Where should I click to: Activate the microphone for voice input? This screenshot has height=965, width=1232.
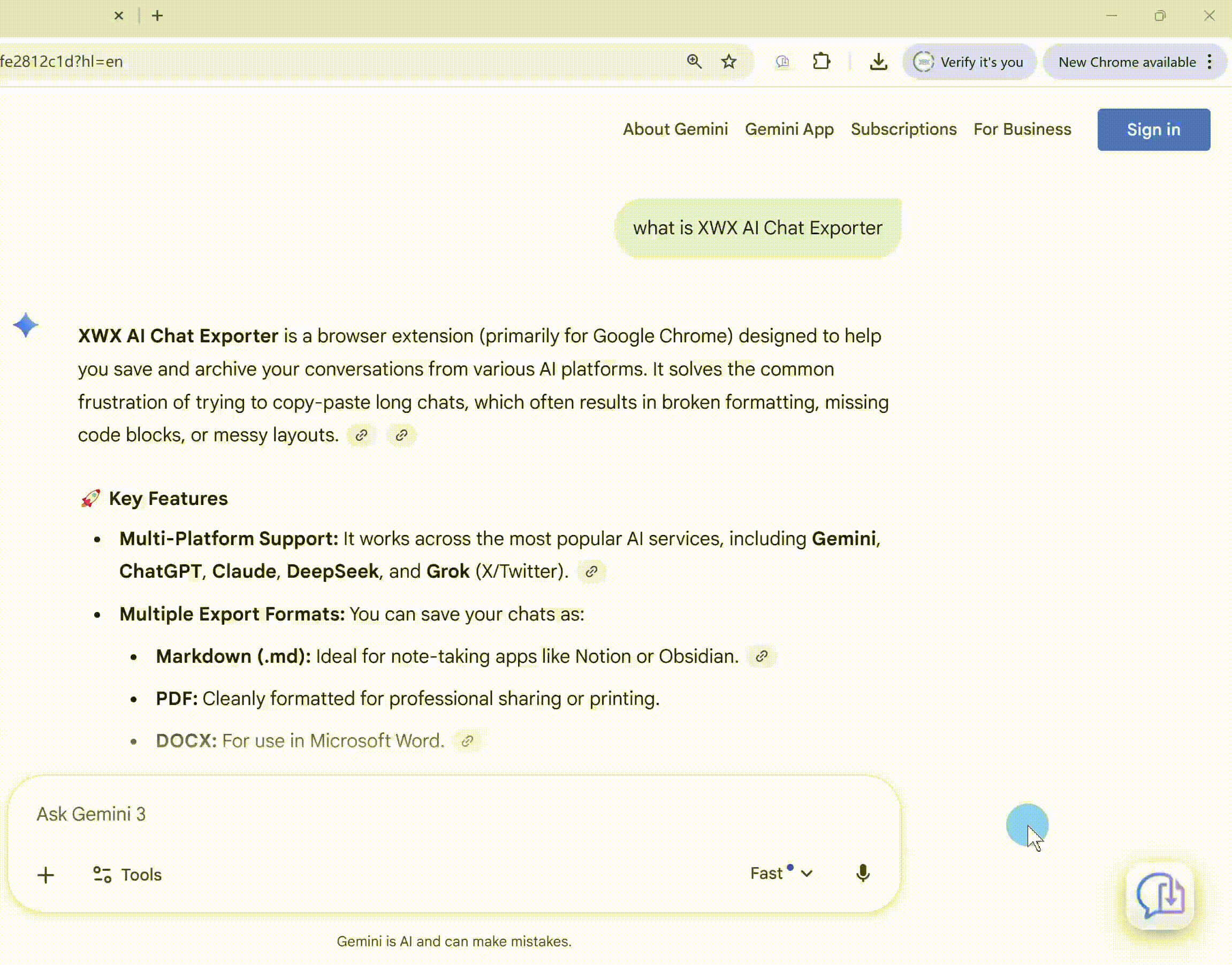pos(862,873)
